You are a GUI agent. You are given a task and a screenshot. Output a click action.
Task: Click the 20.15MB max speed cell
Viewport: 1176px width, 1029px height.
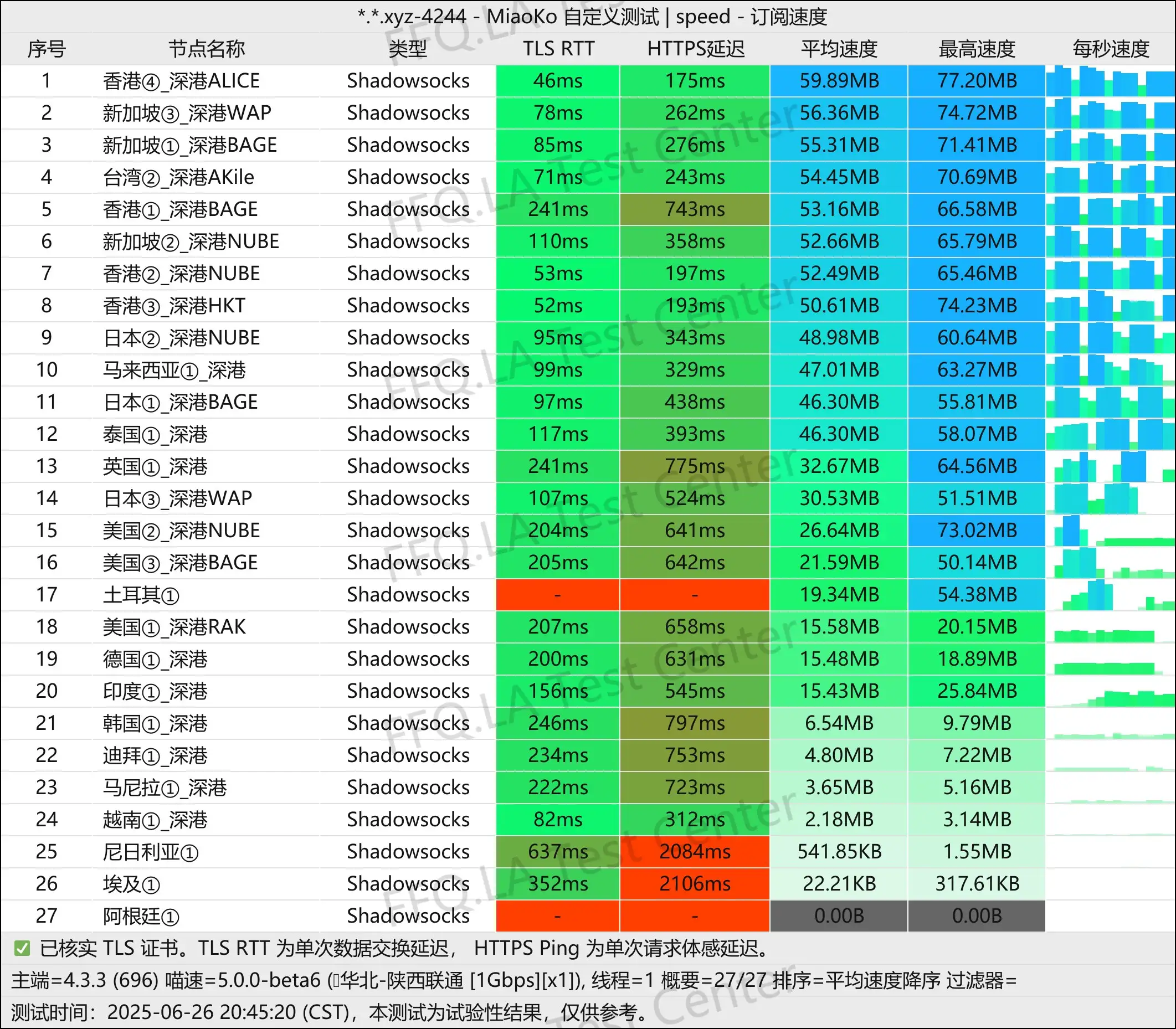tap(977, 627)
